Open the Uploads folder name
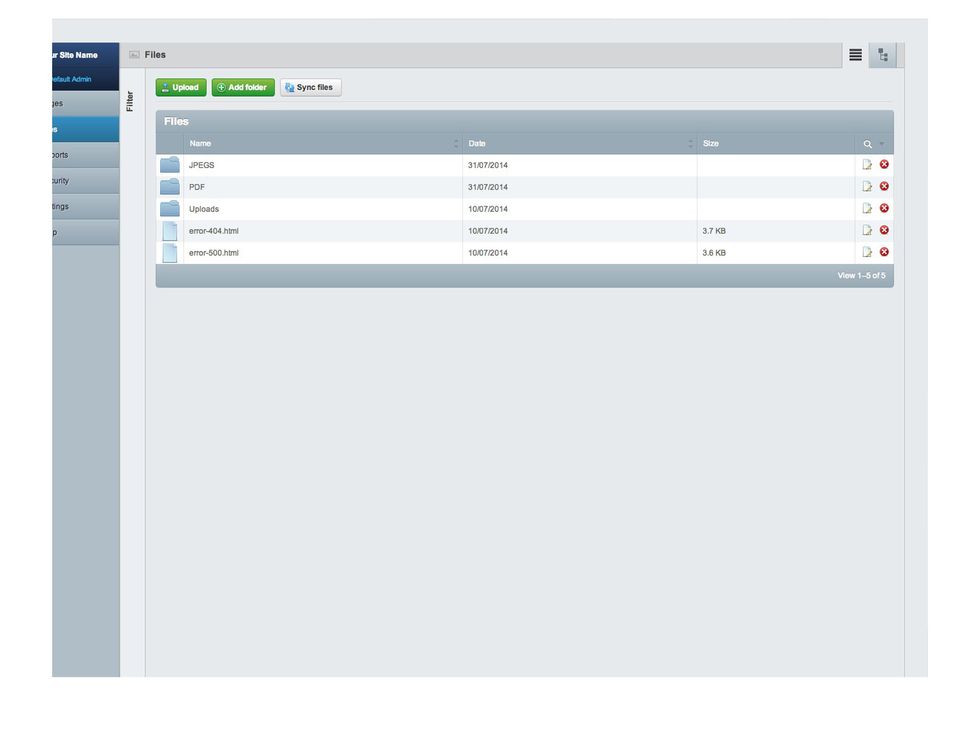 (x=204, y=209)
